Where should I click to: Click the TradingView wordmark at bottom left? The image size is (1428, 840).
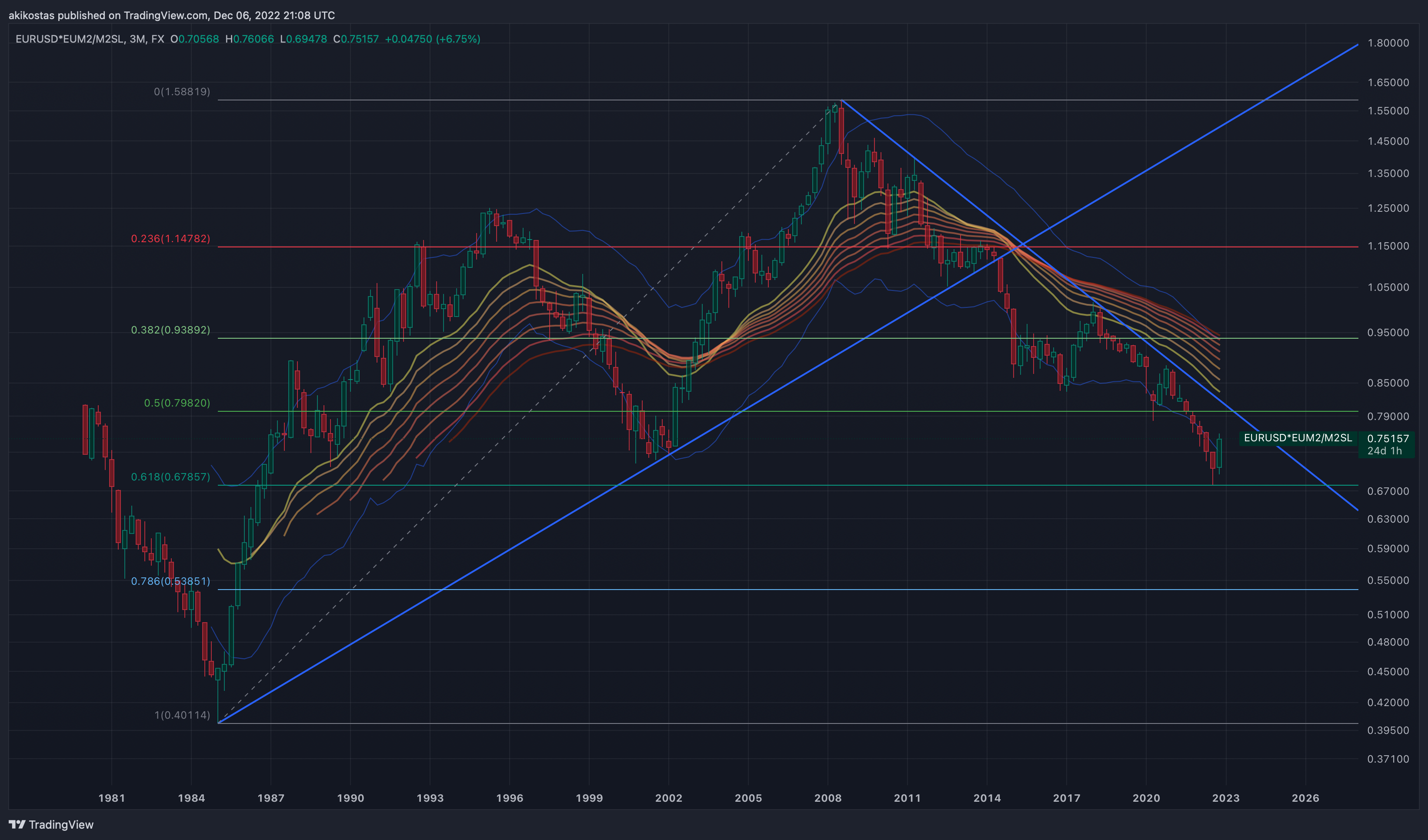[61, 825]
